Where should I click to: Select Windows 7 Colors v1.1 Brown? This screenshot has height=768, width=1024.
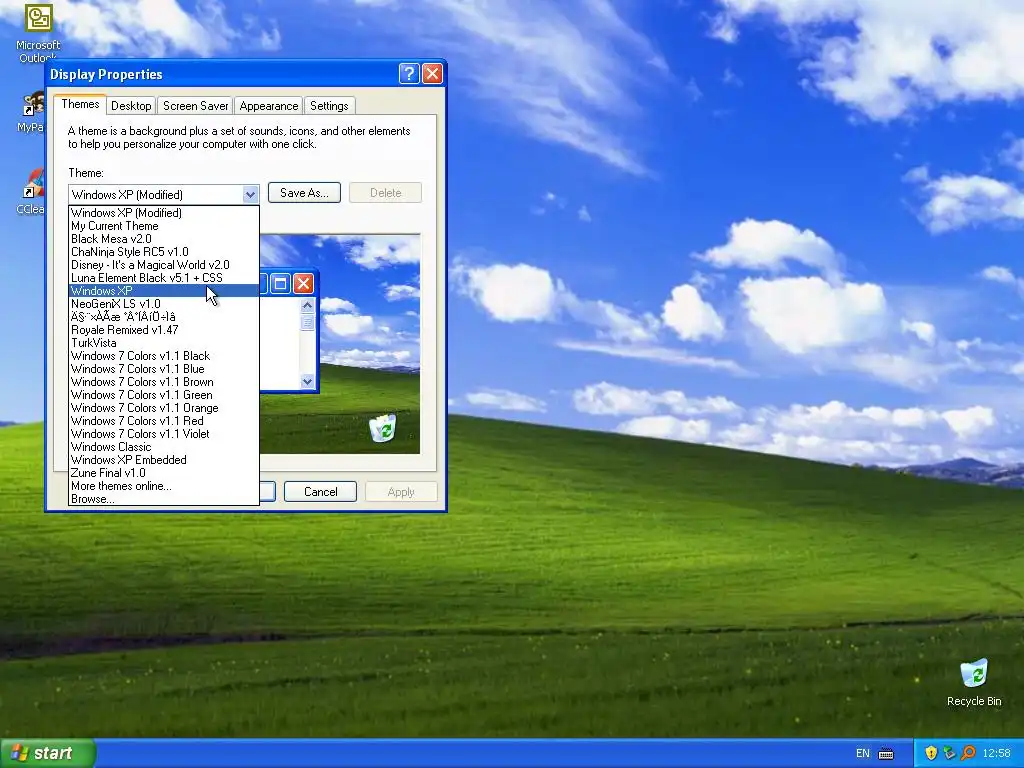tap(163, 382)
